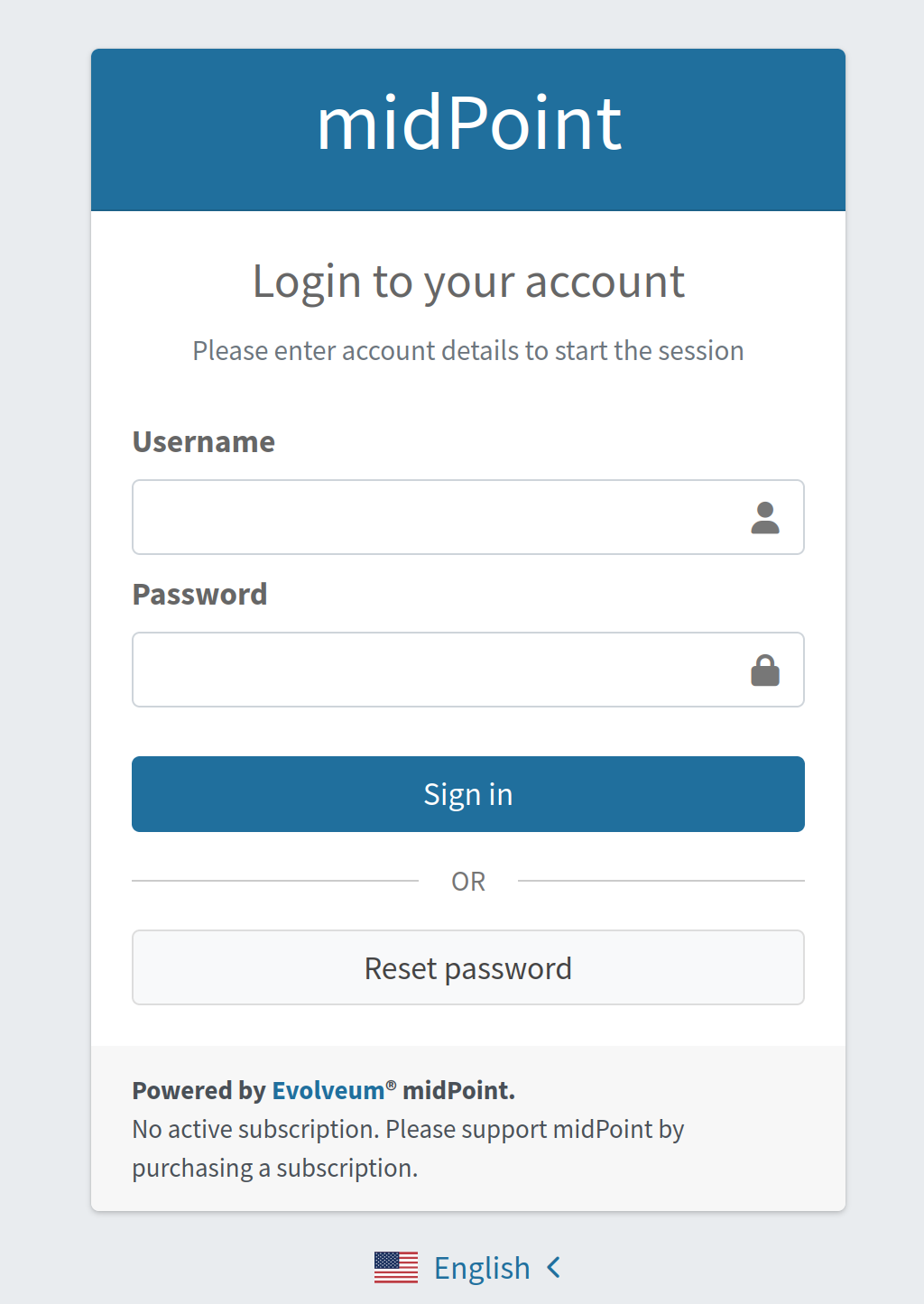Open the Evolveum link in the footer
Image resolution: width=924 pixels, height=1304 pixels.
[x=328, y=1090]
